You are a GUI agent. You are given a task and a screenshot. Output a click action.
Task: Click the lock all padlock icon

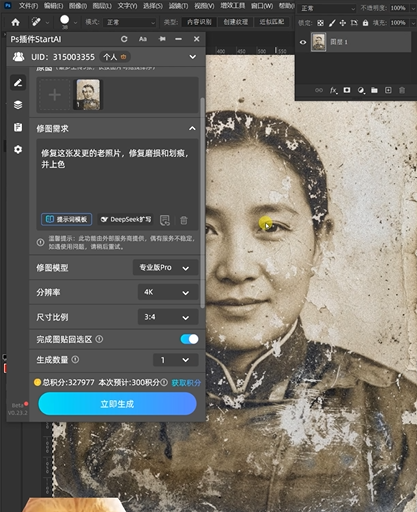(365, 23)
